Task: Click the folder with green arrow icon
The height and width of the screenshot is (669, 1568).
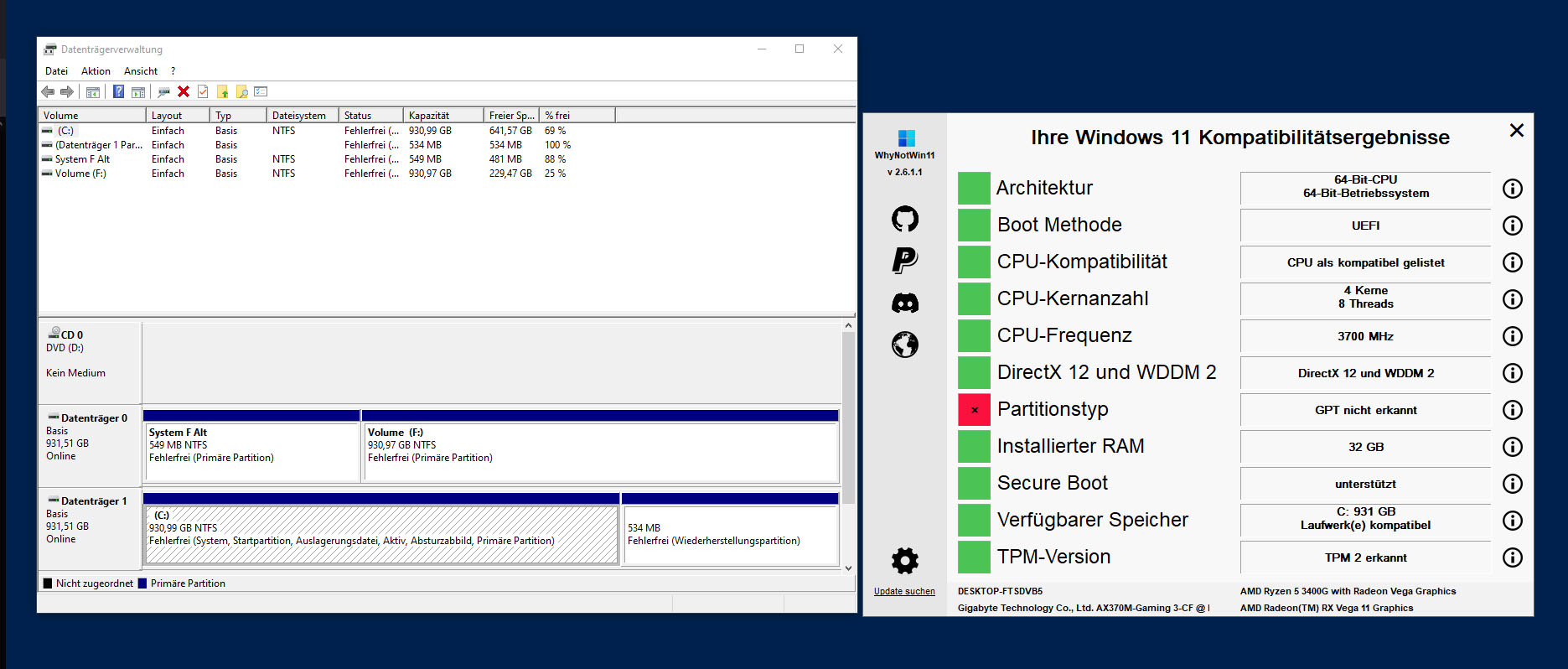Action: point(222,91)
